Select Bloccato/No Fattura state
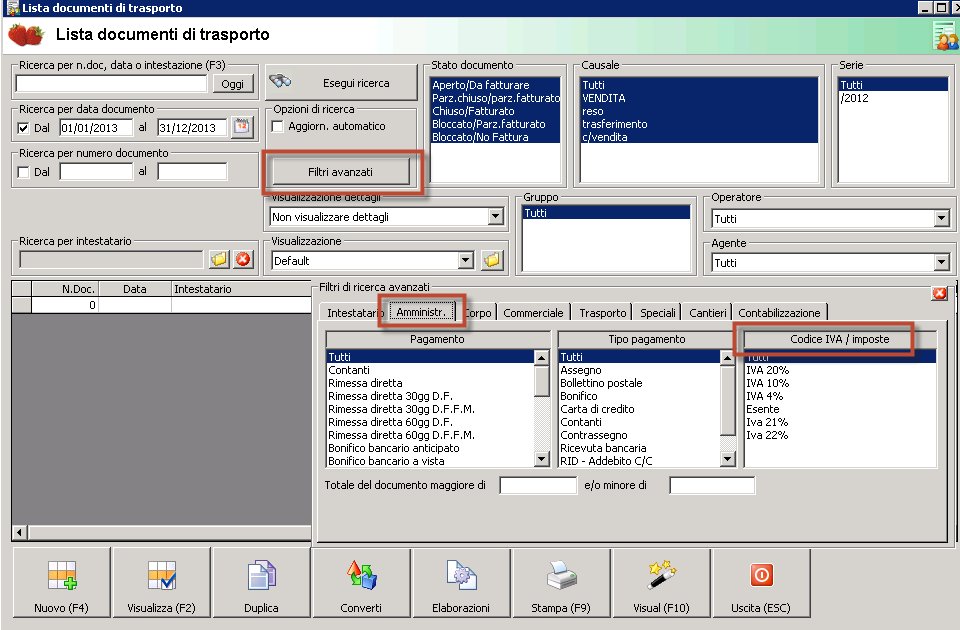Image resolution: width=960 pixels, height=630 pixels. (495, 137)
